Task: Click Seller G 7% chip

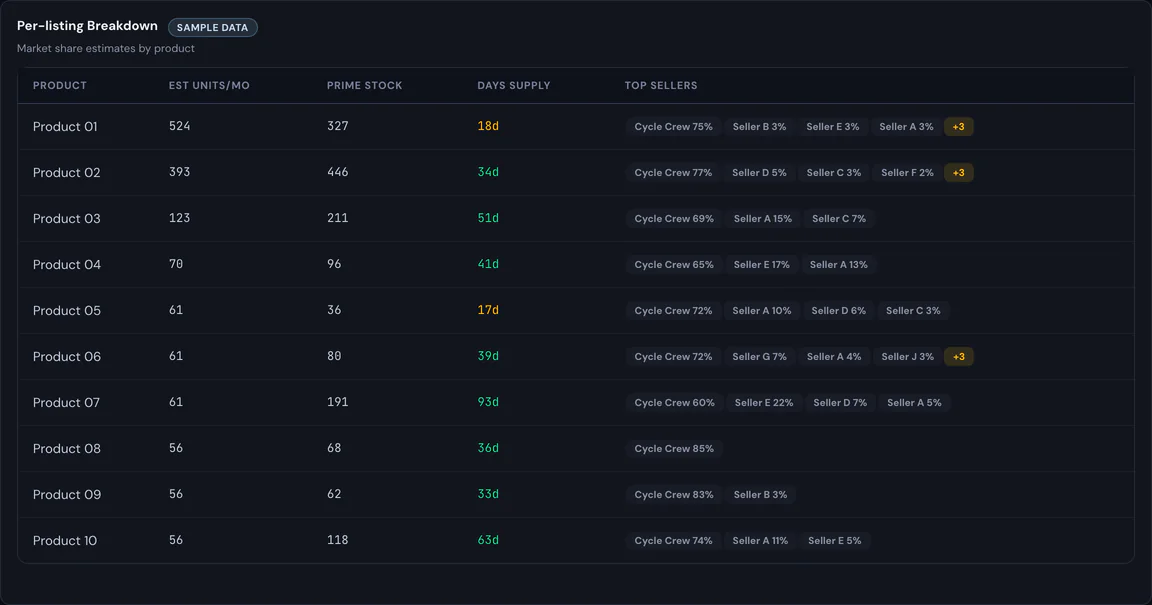Action: click(760, 357)
